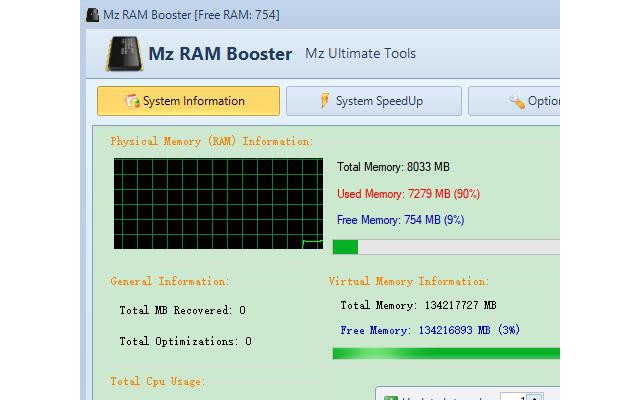Click 'Total Memory: 8033 MB' text
This screenshot has width=640, height=400.
pos(393,167)
